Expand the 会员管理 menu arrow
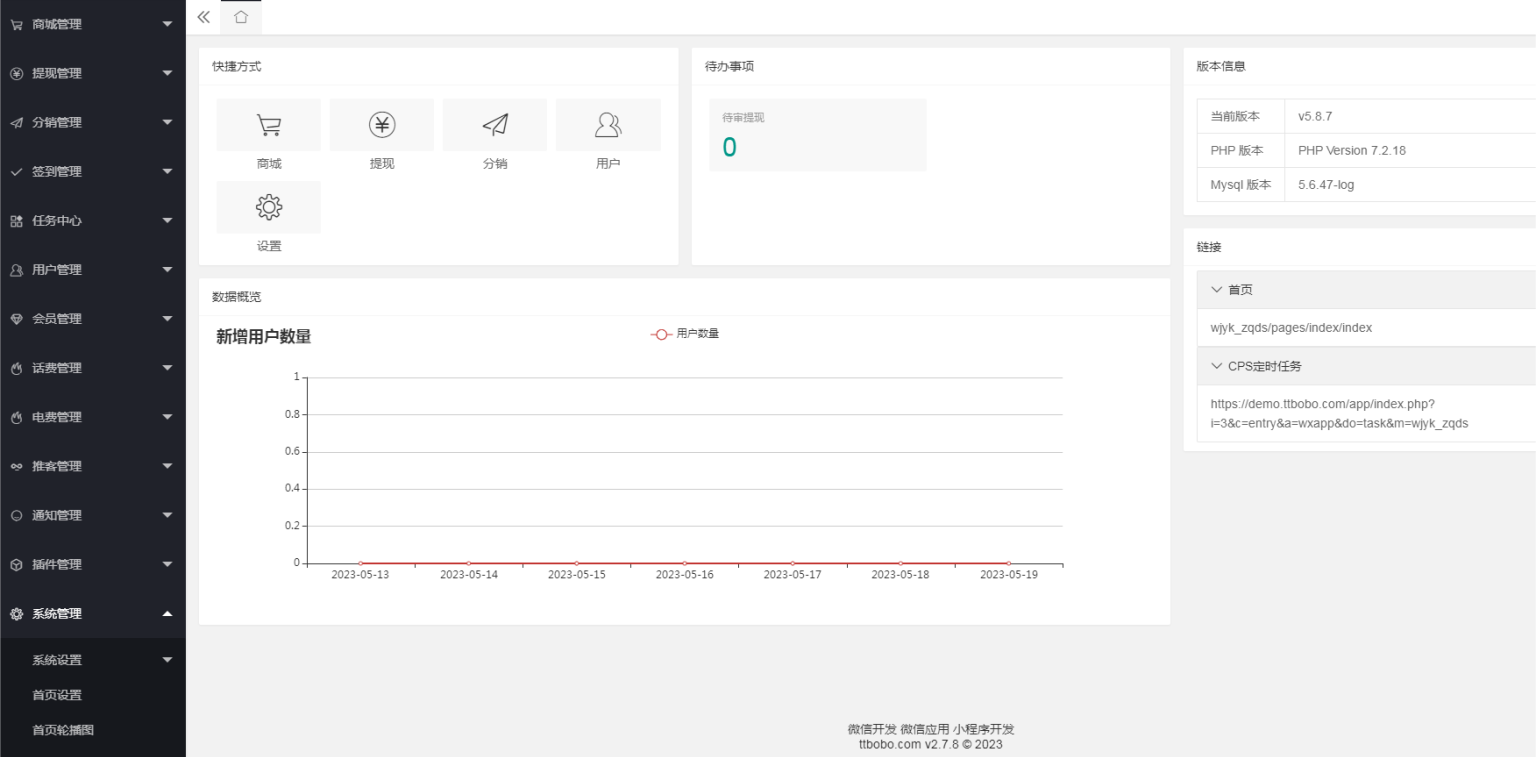This screenshot has width=1536, height=757. coord(167,318)
